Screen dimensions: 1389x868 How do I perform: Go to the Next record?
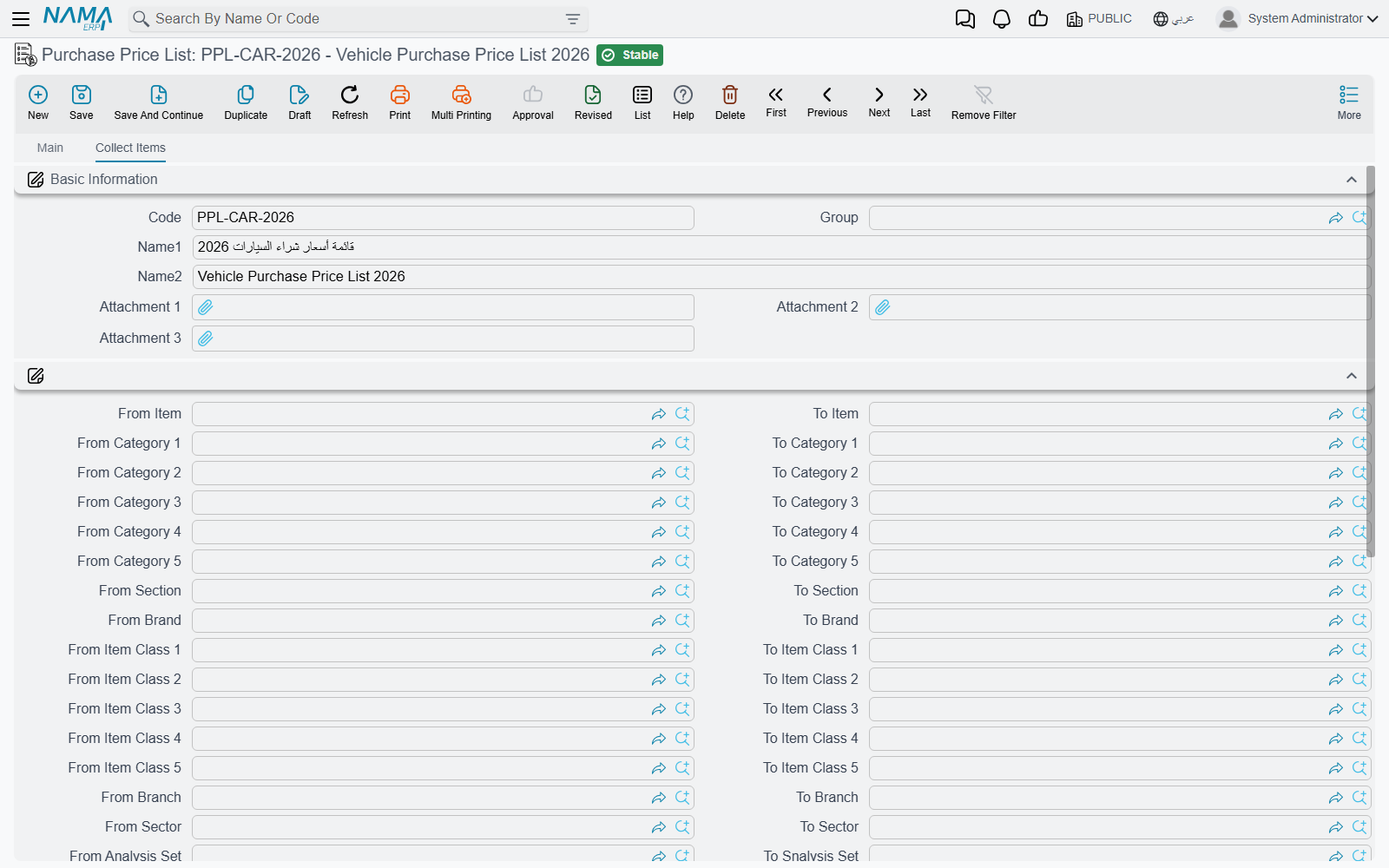879,102
